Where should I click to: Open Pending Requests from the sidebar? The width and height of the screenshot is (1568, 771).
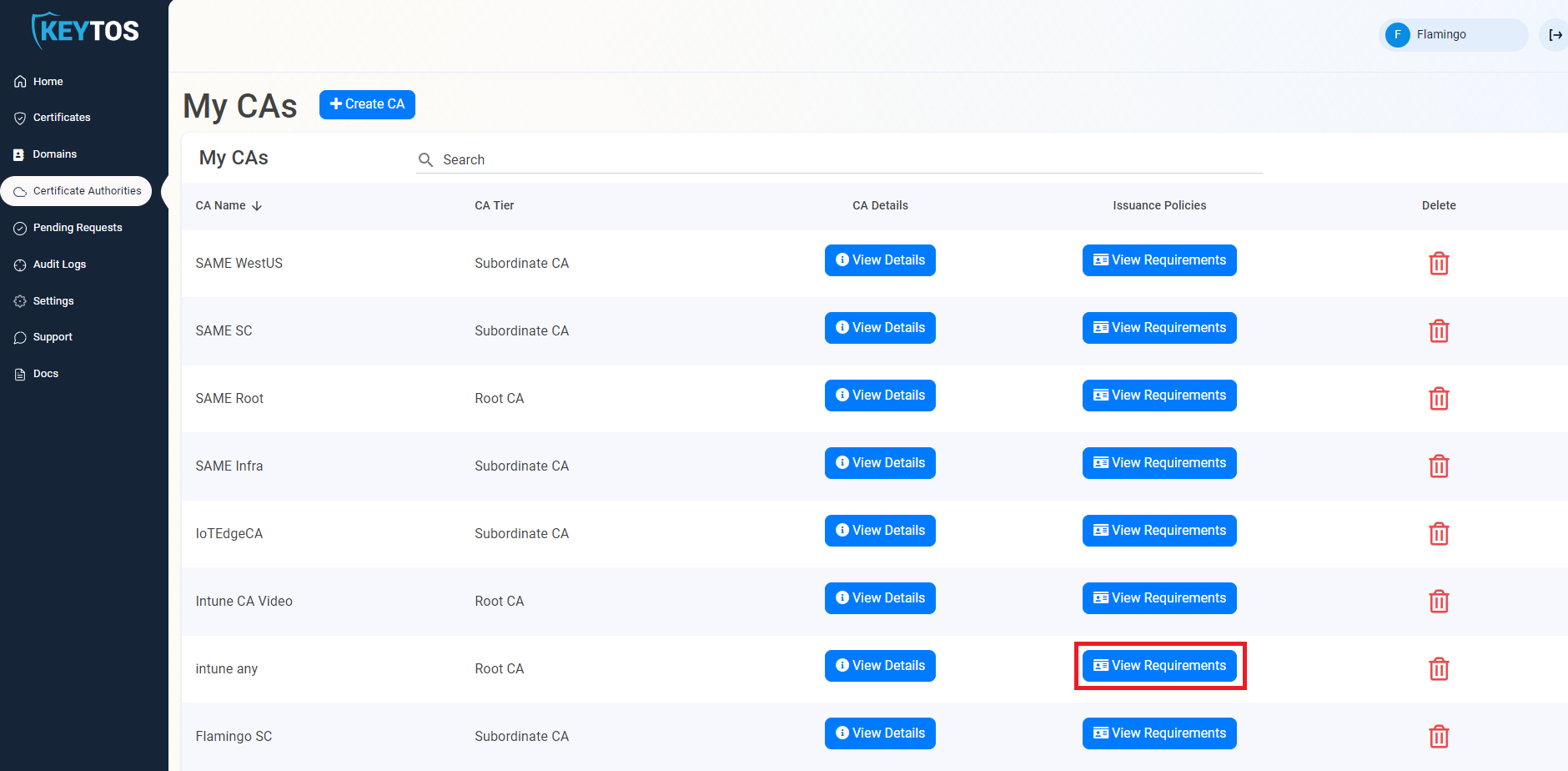coord(77,227)
